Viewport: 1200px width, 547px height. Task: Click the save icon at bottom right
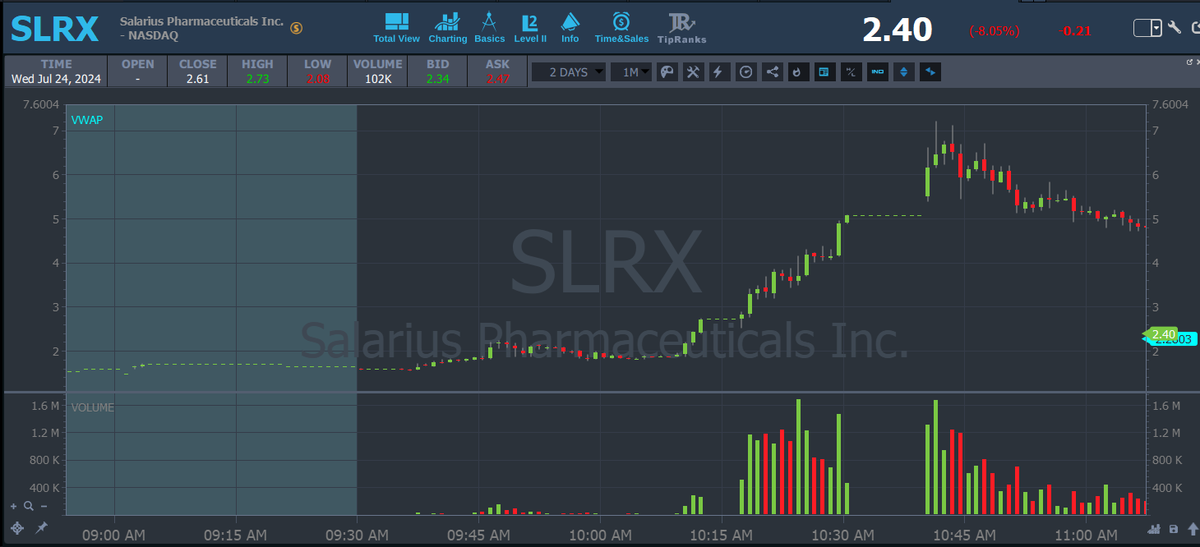point(1173,528)
